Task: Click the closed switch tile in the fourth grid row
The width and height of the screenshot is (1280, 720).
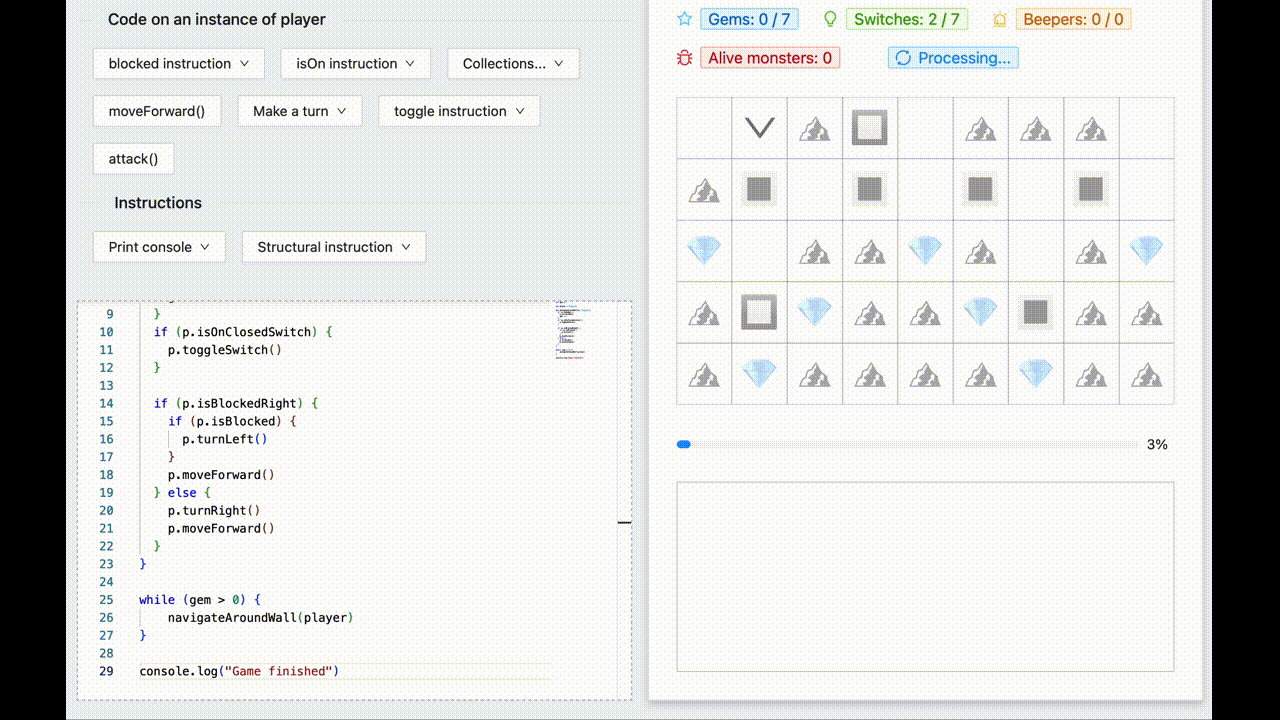Action: click(1036, 313)
